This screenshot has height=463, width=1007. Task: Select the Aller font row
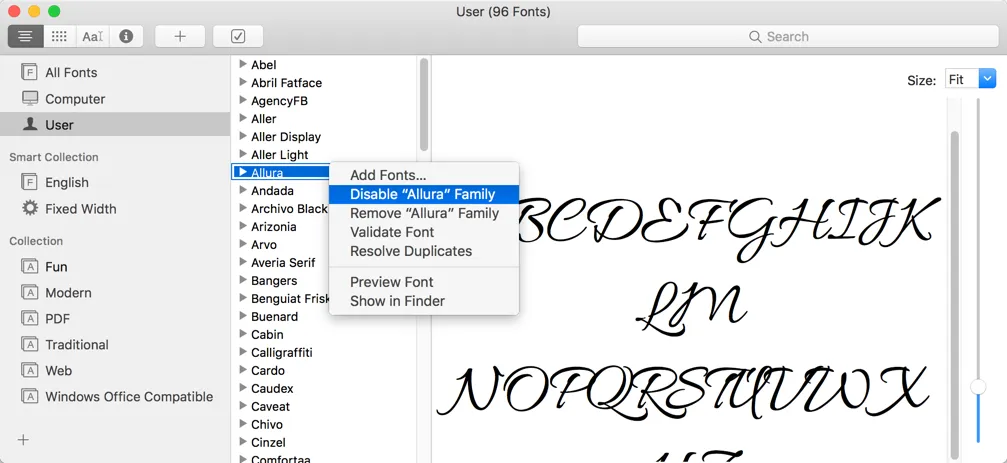(324, 118)
